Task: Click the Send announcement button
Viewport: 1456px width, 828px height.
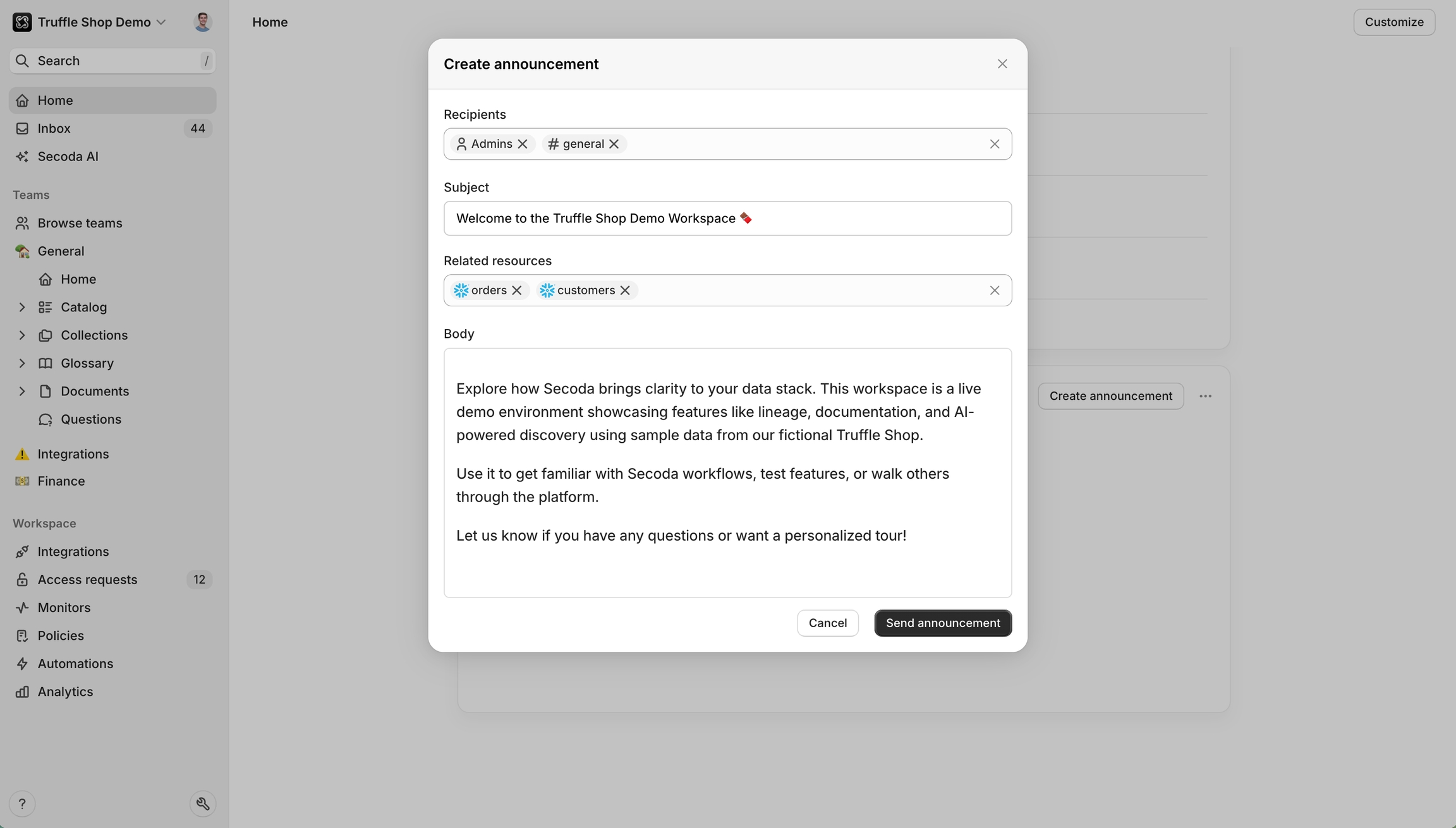Action: [943, 623]
